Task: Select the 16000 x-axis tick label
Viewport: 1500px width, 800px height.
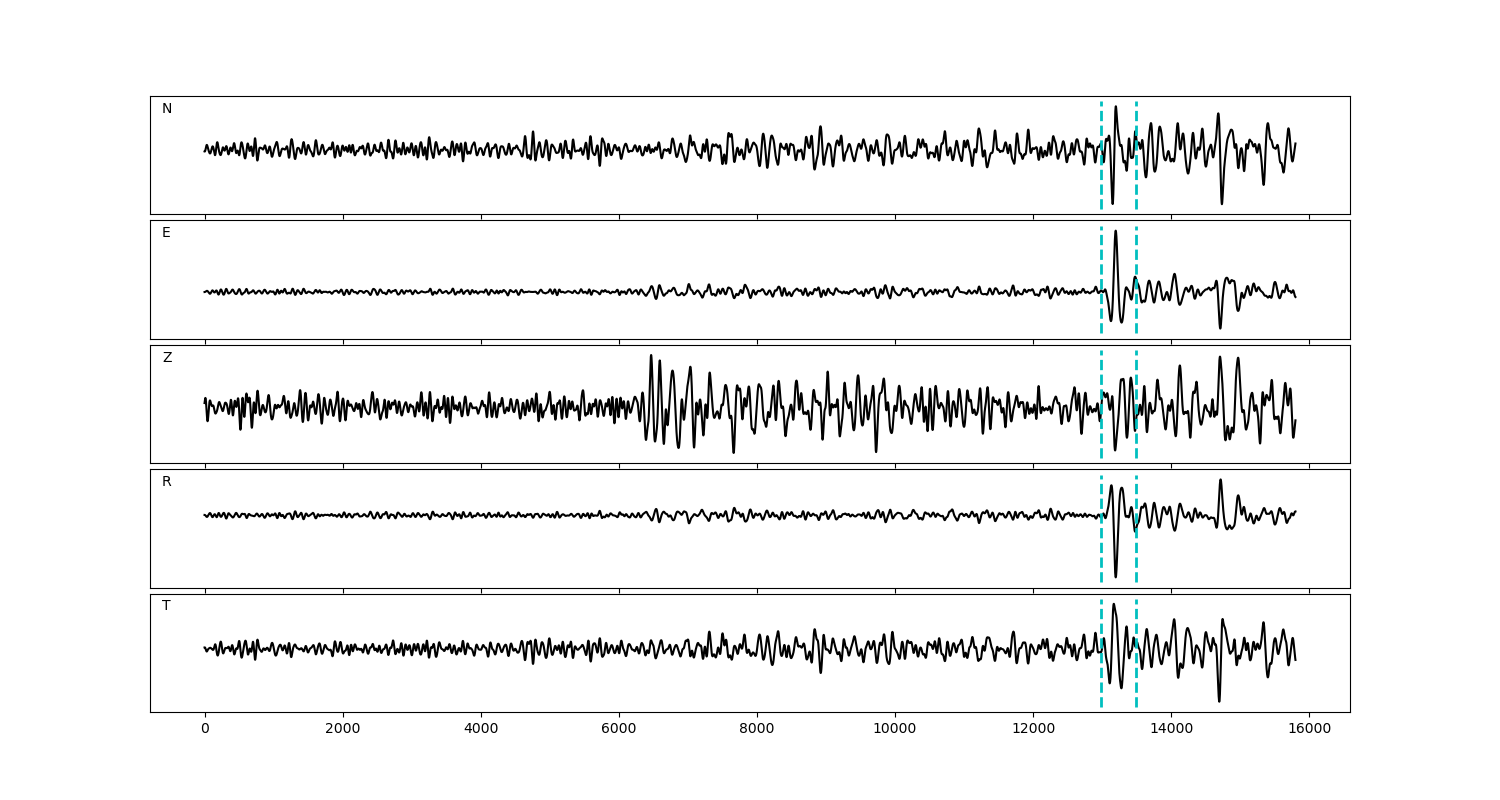Action: (x=1309, y=730)
